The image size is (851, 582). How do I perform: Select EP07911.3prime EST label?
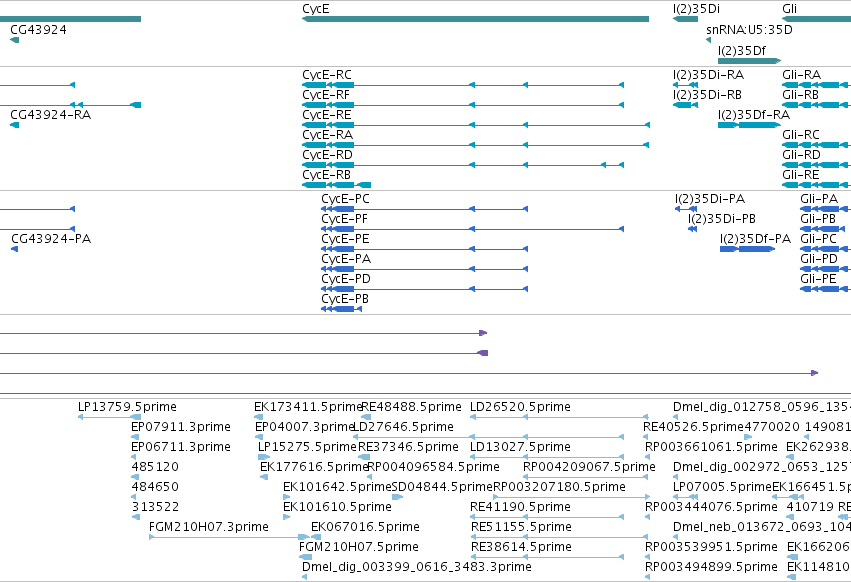(x=181, y=427)
